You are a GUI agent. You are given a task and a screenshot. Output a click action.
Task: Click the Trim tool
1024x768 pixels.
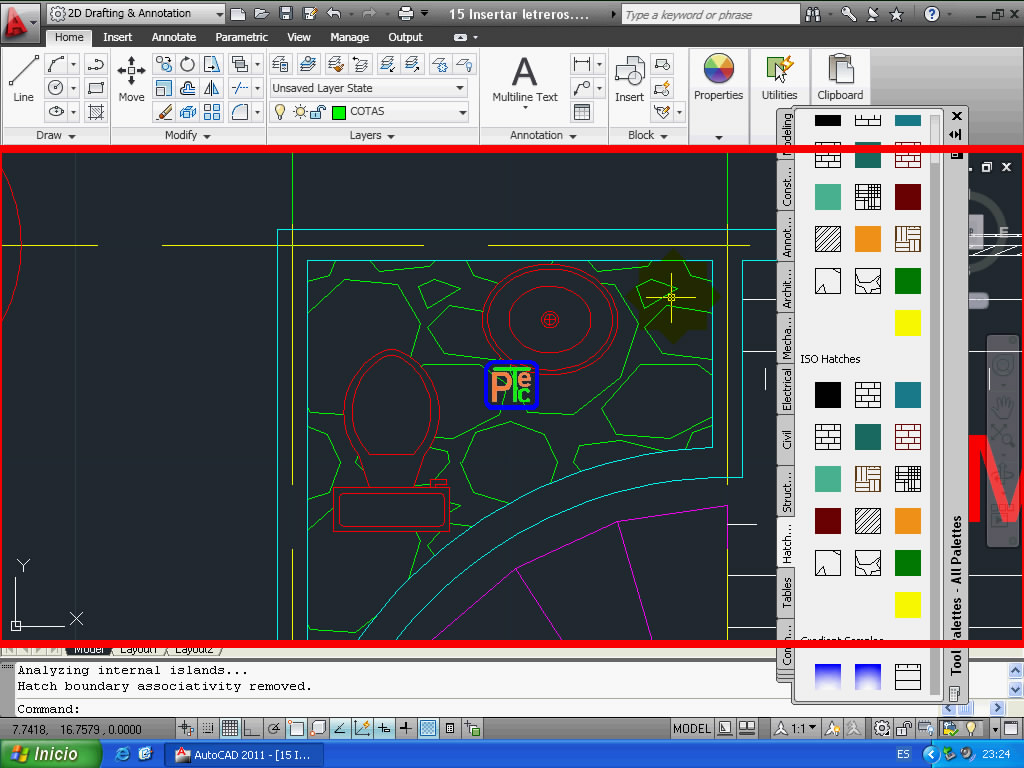(x=240, y=88)
